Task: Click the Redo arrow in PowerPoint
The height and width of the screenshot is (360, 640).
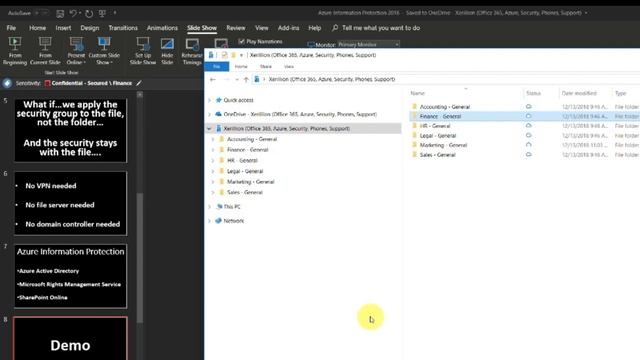Action: point(89,13)
